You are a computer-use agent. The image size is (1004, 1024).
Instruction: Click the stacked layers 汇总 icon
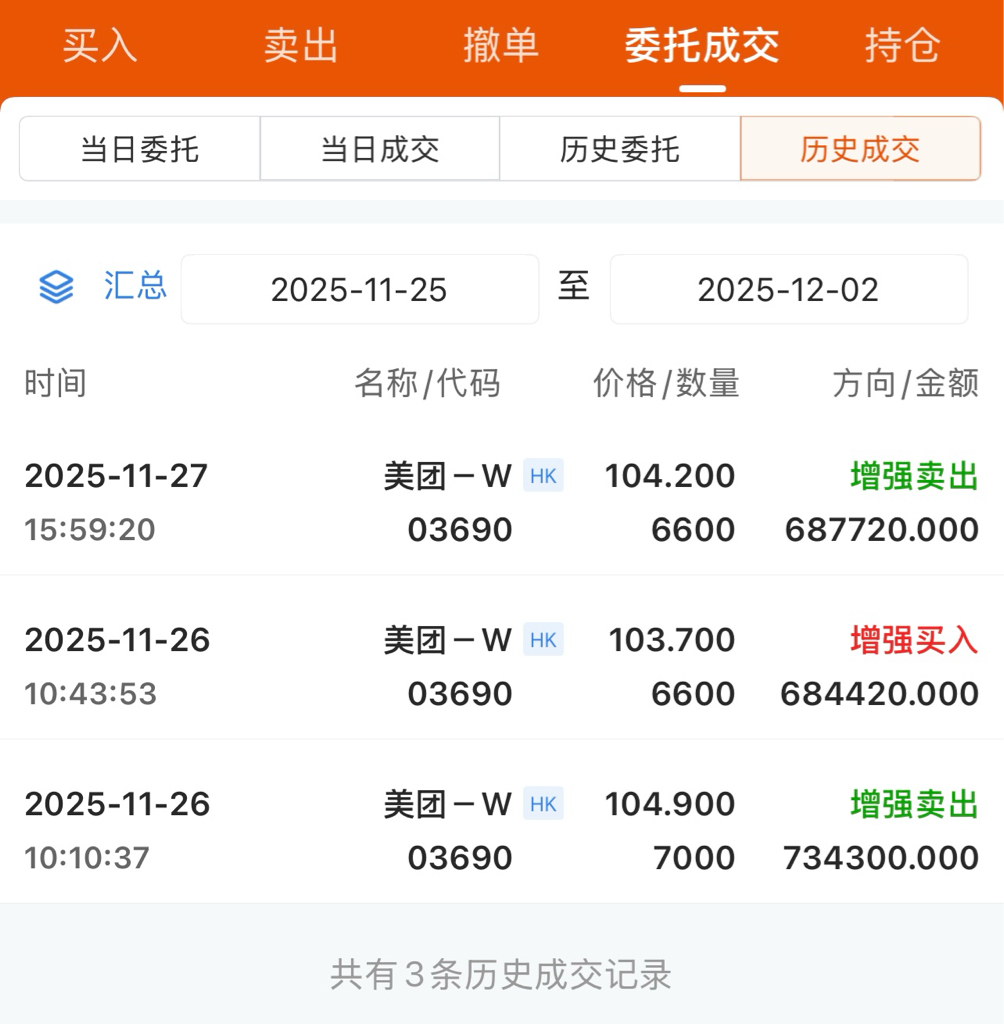[x=56, y=287]
